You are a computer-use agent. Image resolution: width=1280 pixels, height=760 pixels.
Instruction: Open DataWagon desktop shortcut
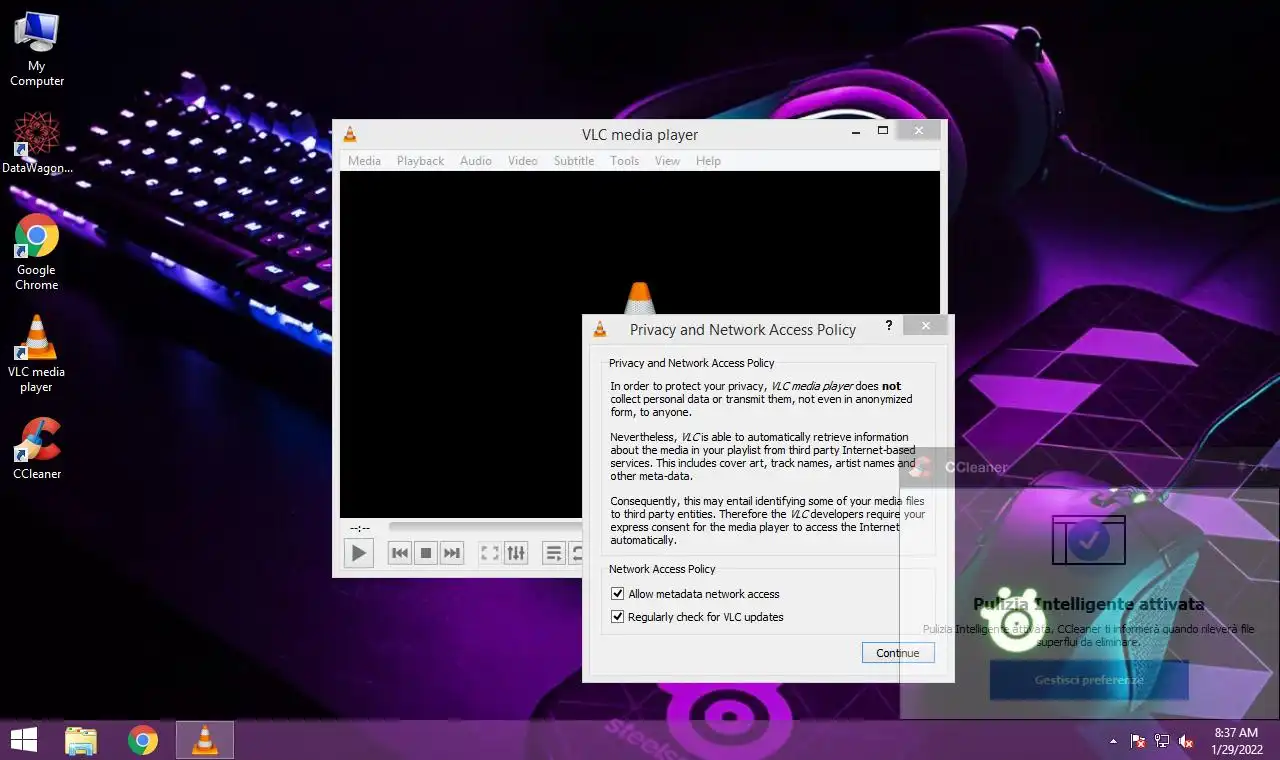[37, 143]
